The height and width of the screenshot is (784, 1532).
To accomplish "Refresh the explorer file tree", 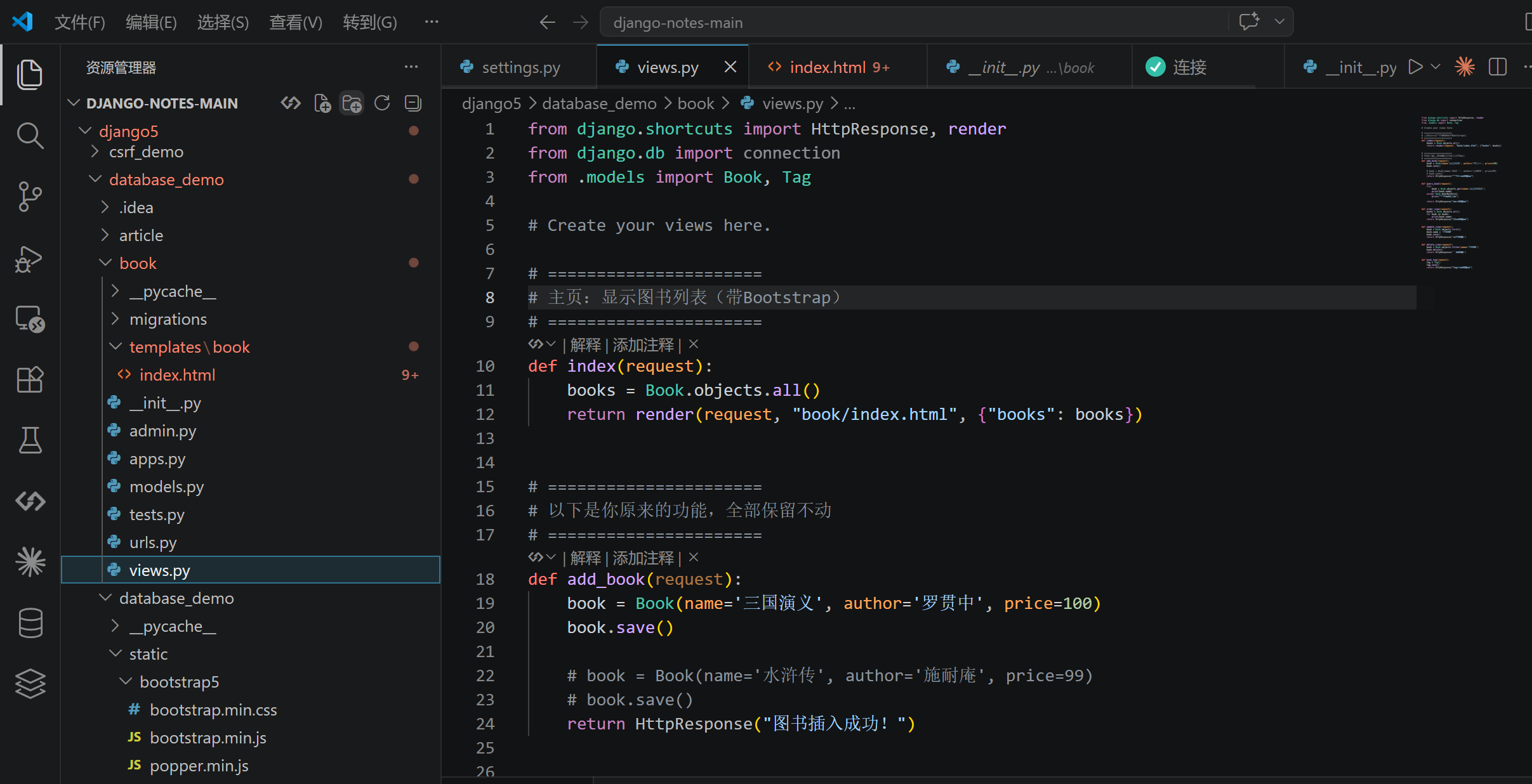I will tap(382, 103).
